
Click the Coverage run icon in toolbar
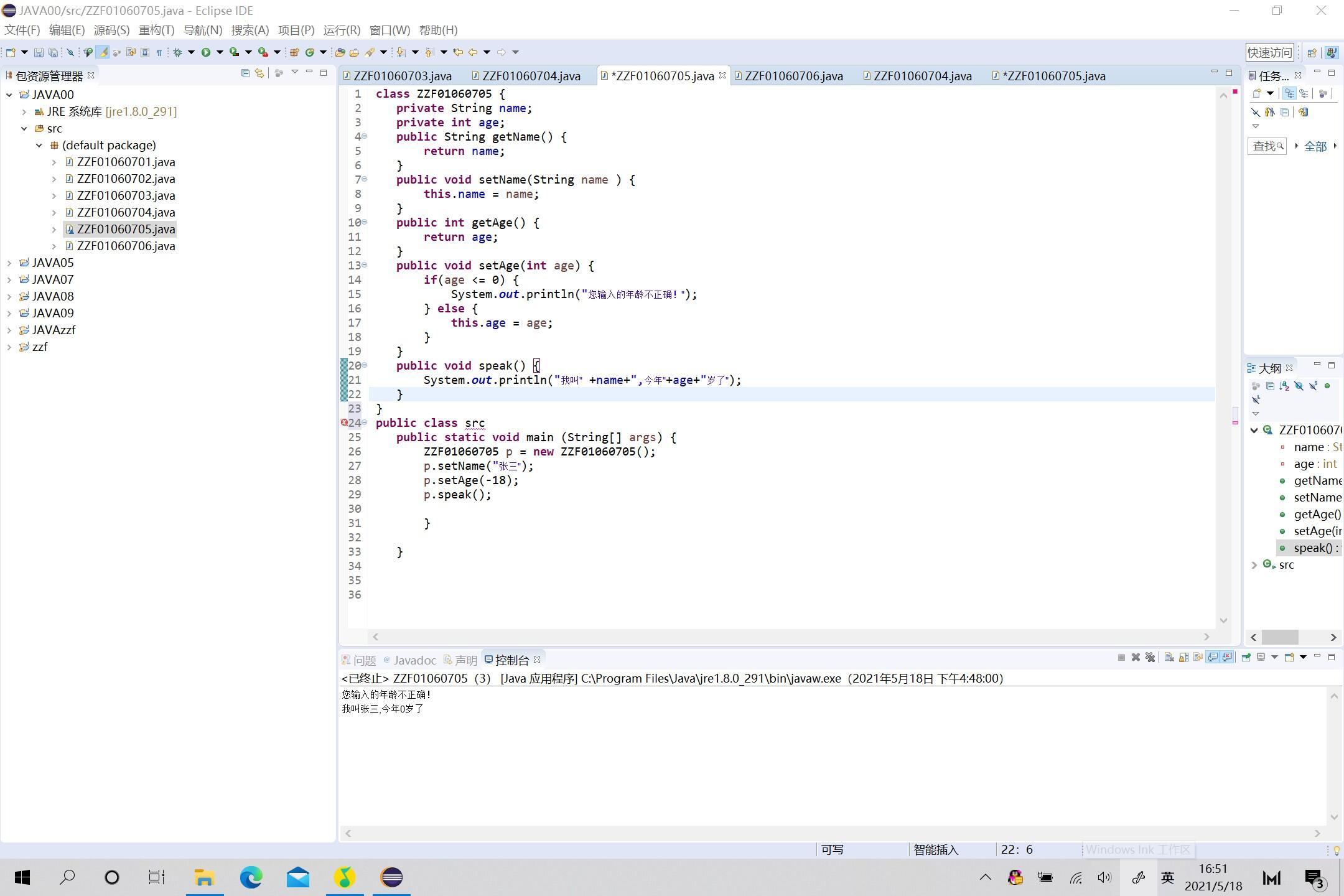[234, 52]
